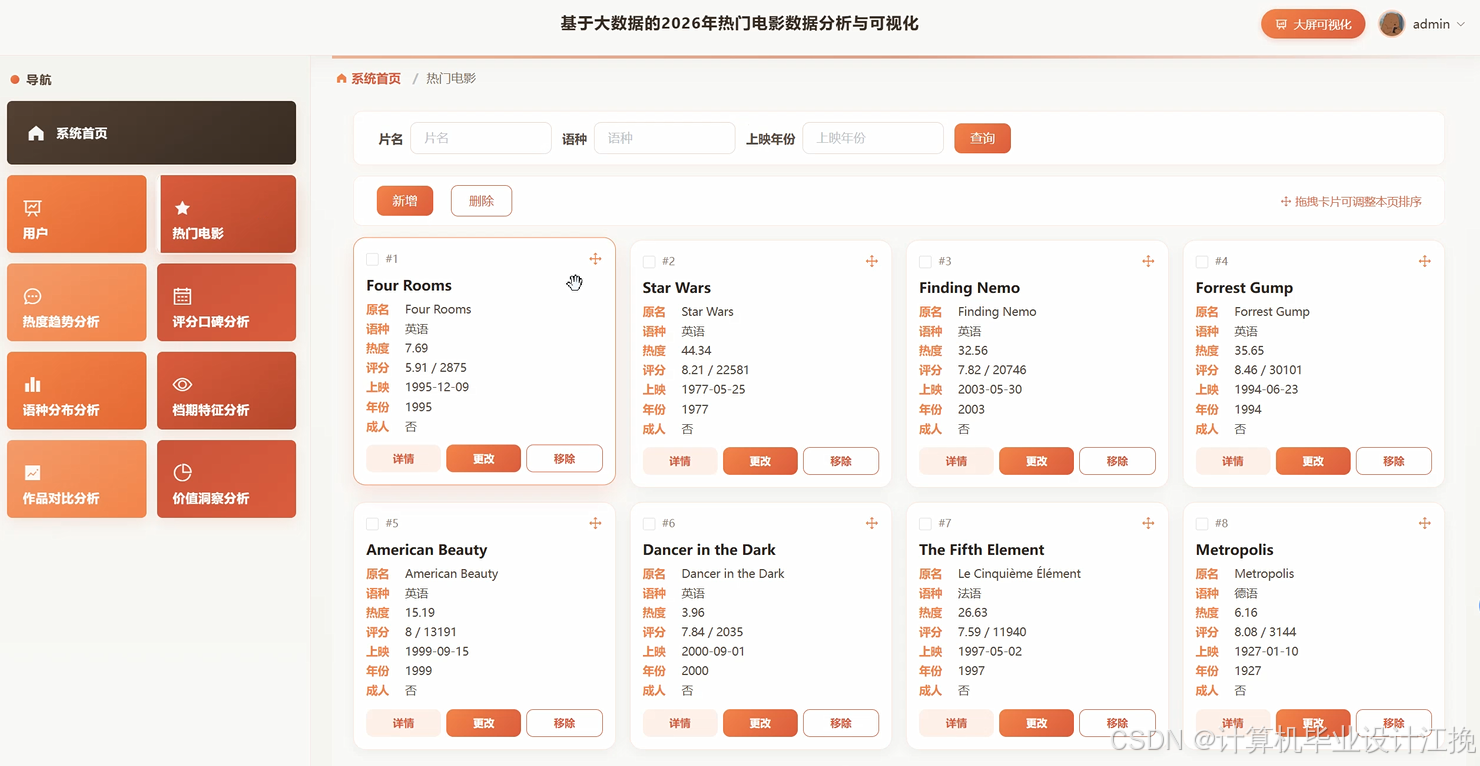Image resolution: width=1480 pixels, height=766 pixels.
Task: Click drag-handle icon on Dancer in the Dark card
Action: 872,523
